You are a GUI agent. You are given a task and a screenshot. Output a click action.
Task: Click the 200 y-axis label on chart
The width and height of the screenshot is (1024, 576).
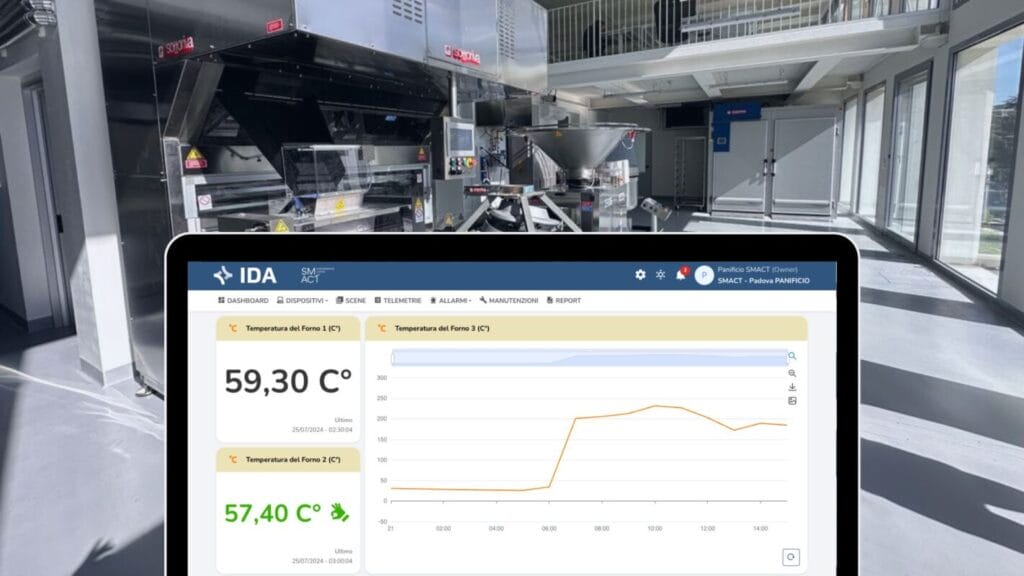tap(382, 419)
